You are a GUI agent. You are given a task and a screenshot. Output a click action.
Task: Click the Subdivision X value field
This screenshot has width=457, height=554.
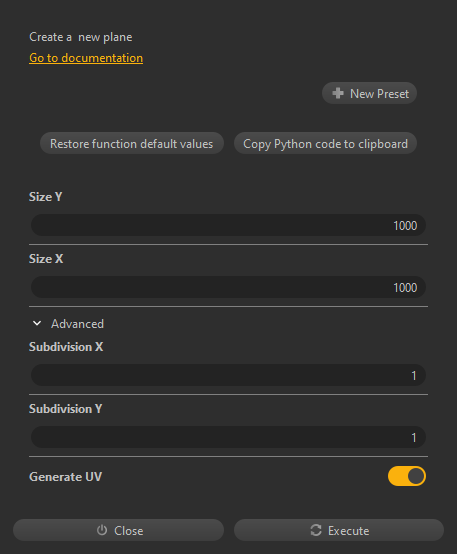point(228,375)
